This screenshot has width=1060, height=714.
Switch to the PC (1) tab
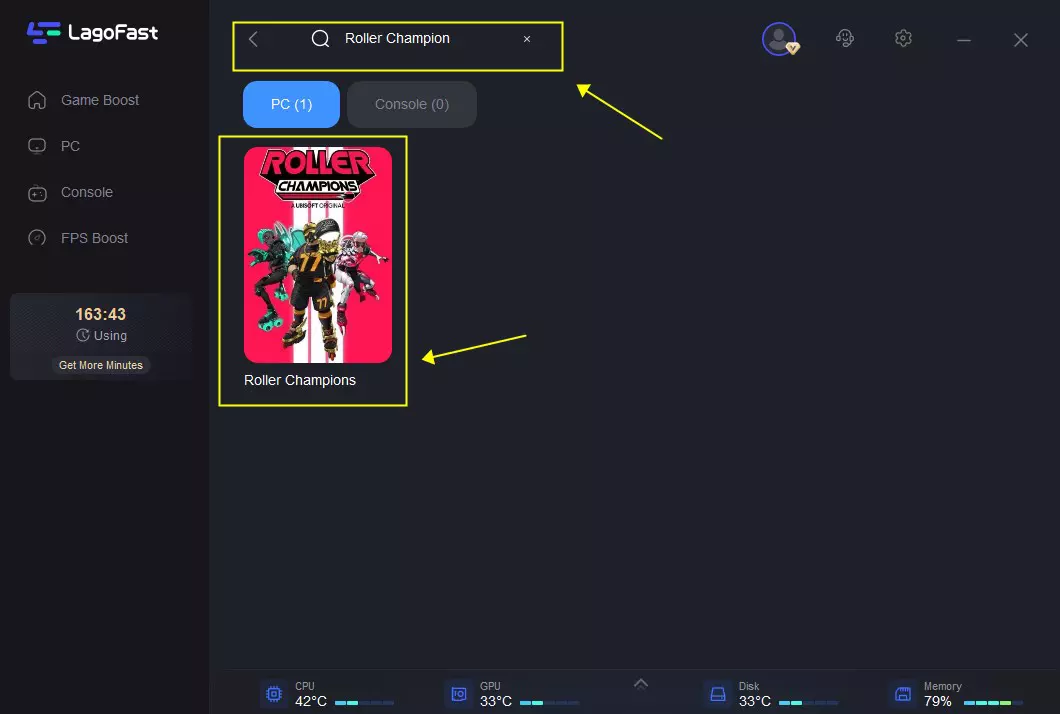[291, 104]
